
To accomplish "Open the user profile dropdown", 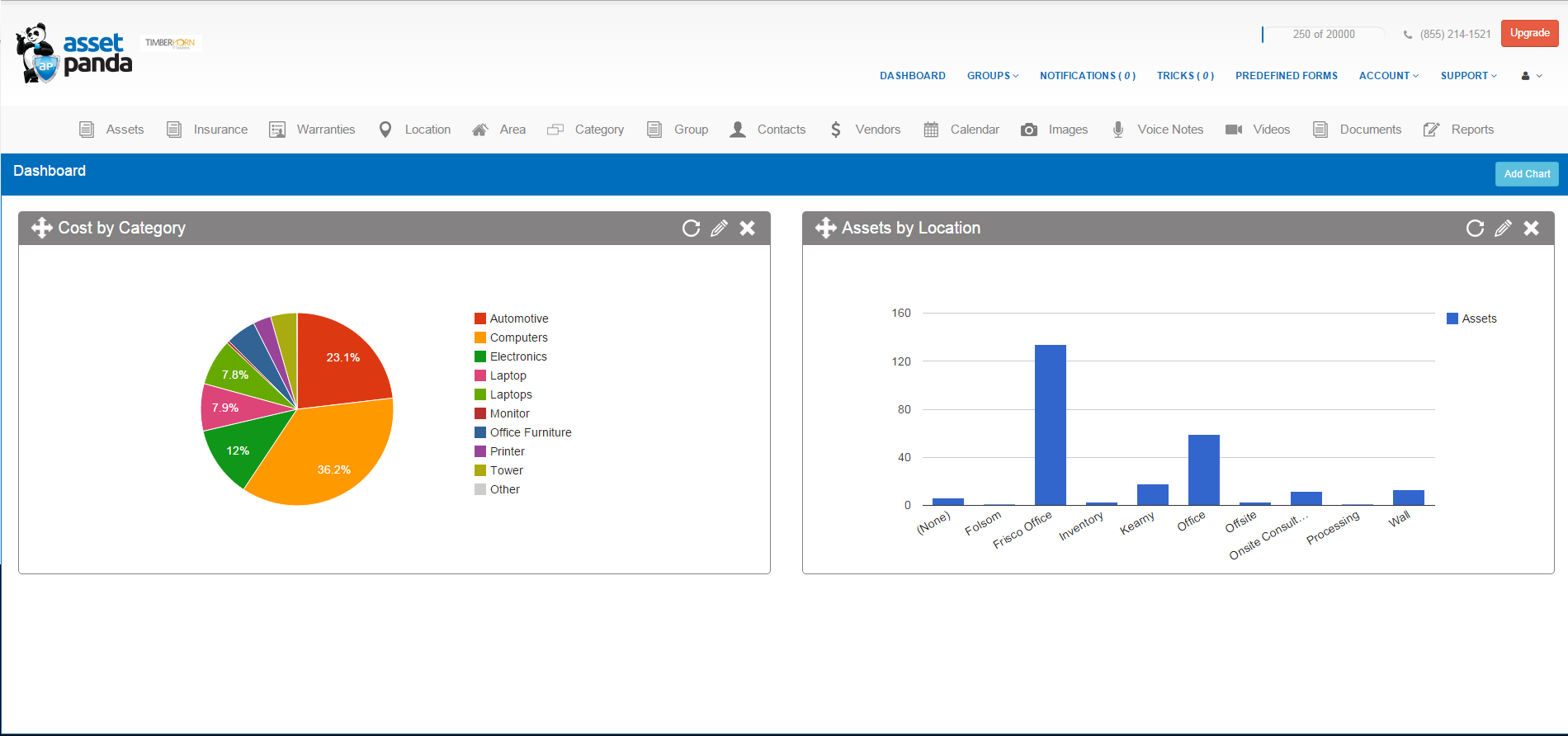I will click(x=1531, y=76).
